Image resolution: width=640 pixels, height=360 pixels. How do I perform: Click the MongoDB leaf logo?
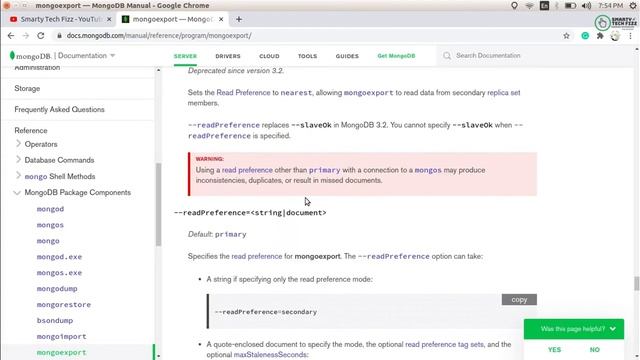(x=12, y=56)
